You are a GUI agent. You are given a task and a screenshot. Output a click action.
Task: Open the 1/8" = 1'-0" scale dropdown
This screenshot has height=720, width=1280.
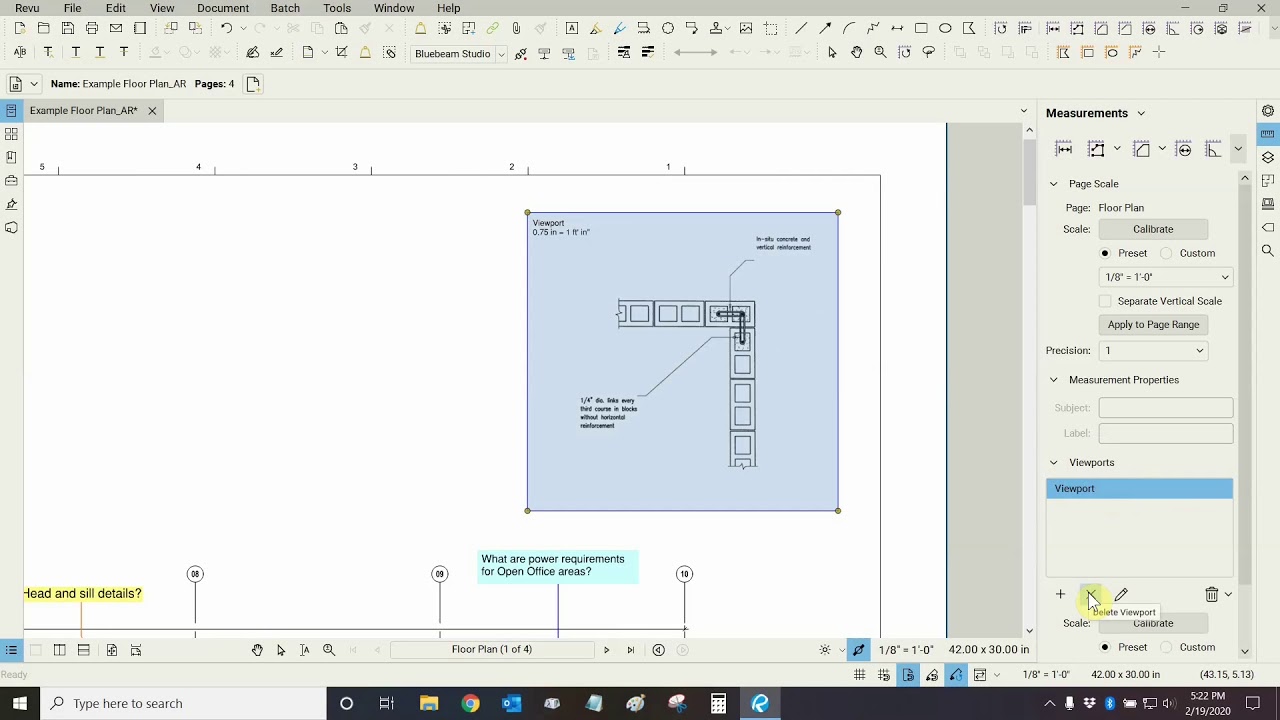coord(1165,277)
